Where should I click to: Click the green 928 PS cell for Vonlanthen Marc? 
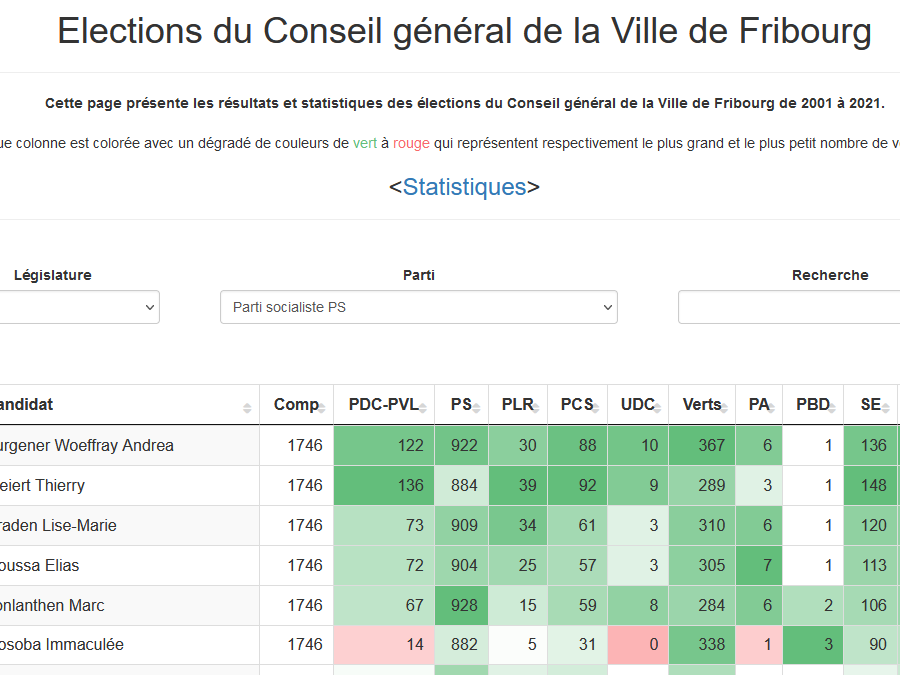[x=462, y=606]
